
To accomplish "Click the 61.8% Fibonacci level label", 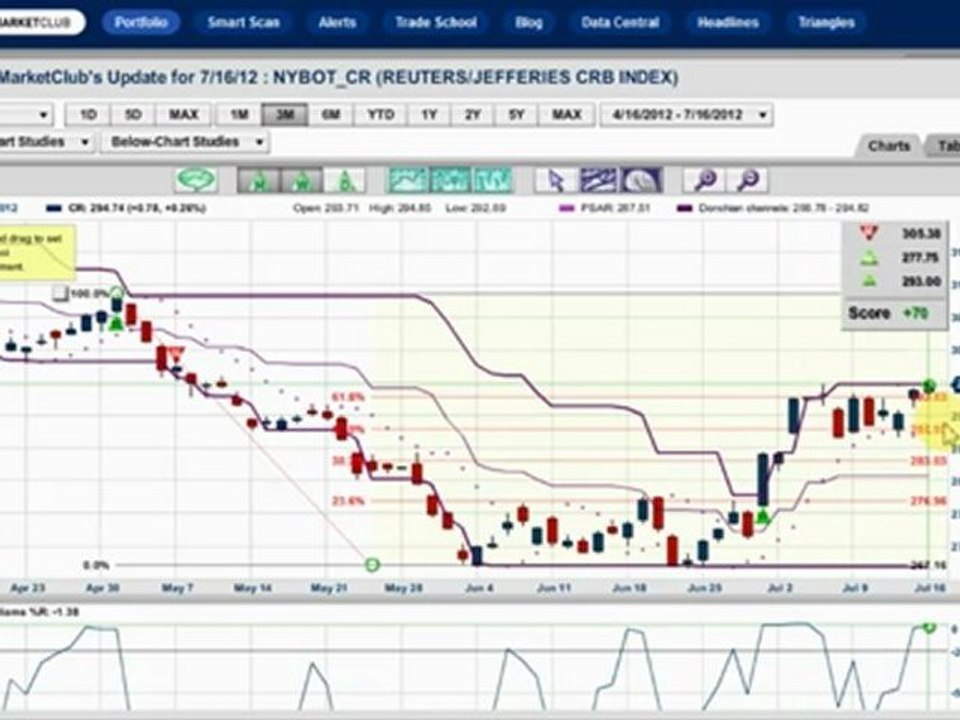I will click(x=348, y=397).
